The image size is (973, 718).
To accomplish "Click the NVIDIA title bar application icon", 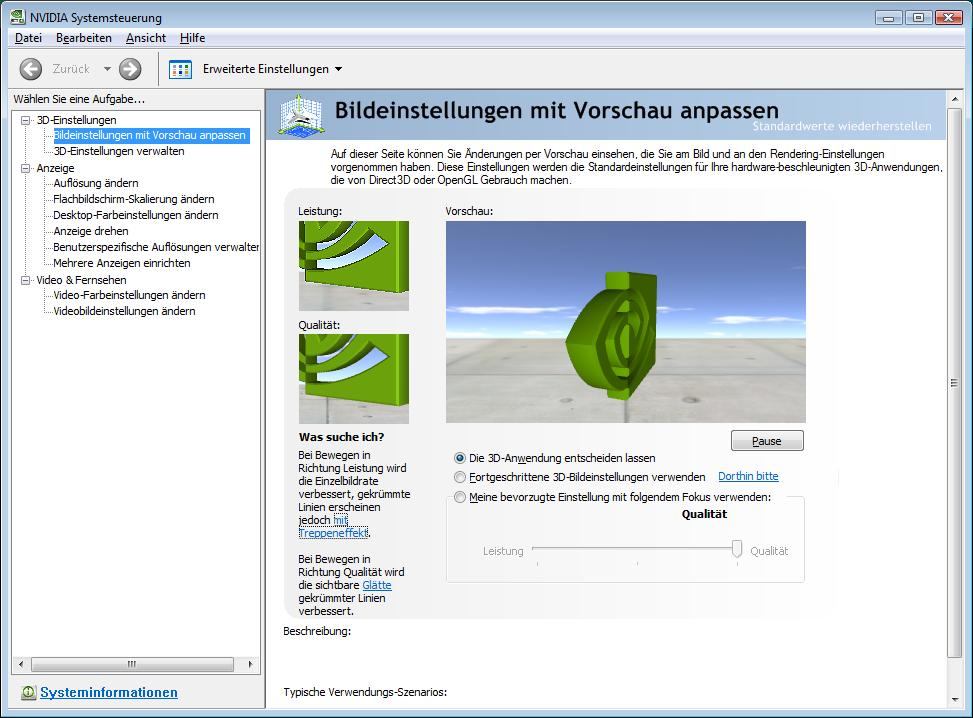I will tap(18, 17).
